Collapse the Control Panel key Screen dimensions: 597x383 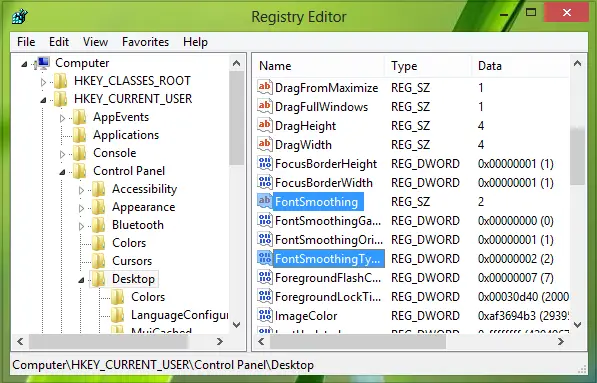[62, 172]
